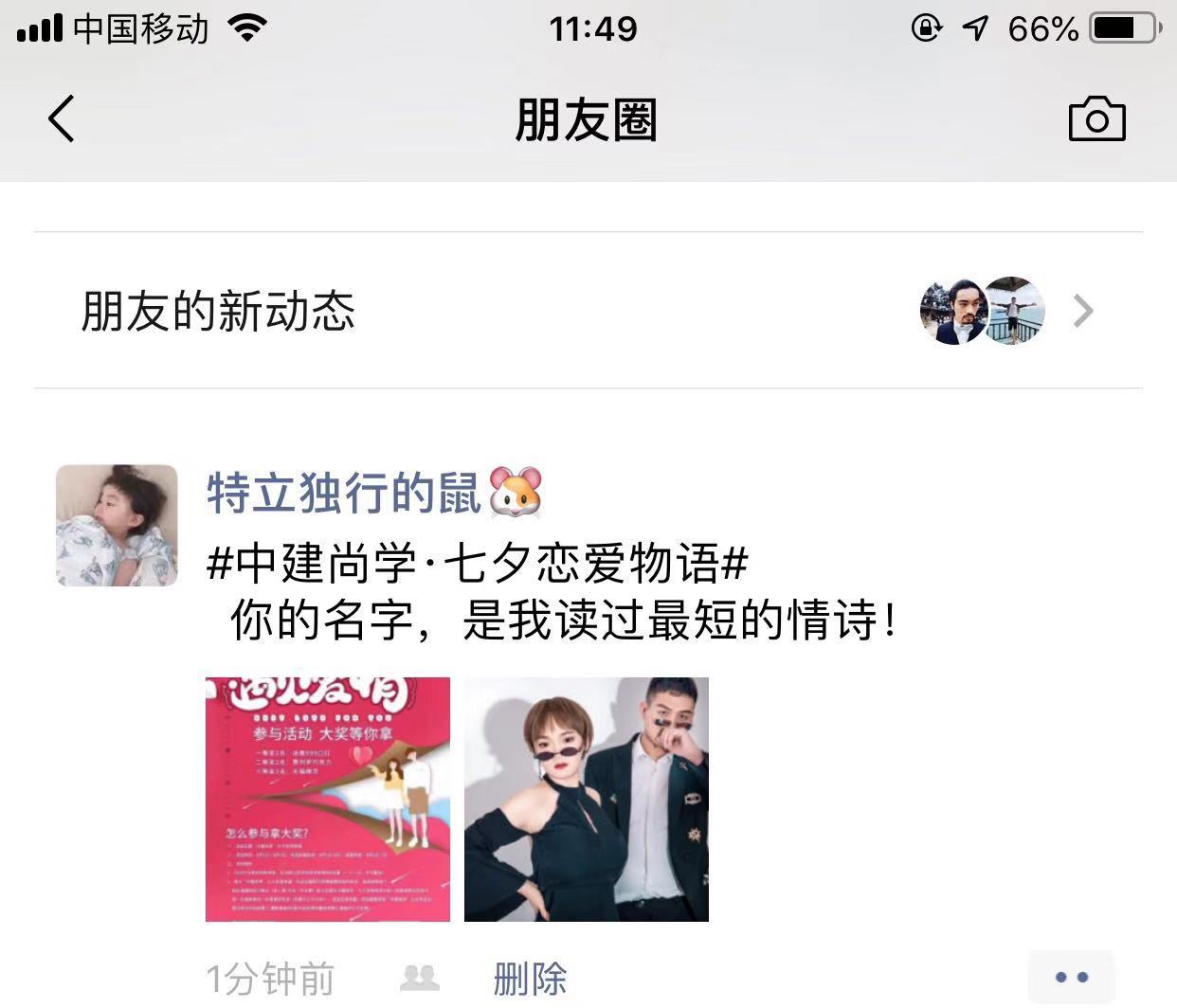Delete the post via 删除

(x=530, y=979)
